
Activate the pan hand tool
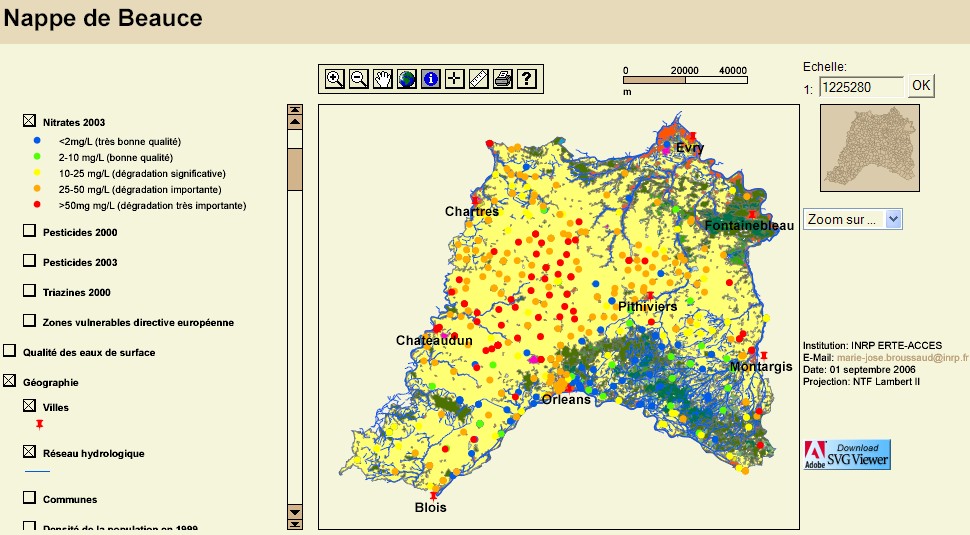[383, 79]
